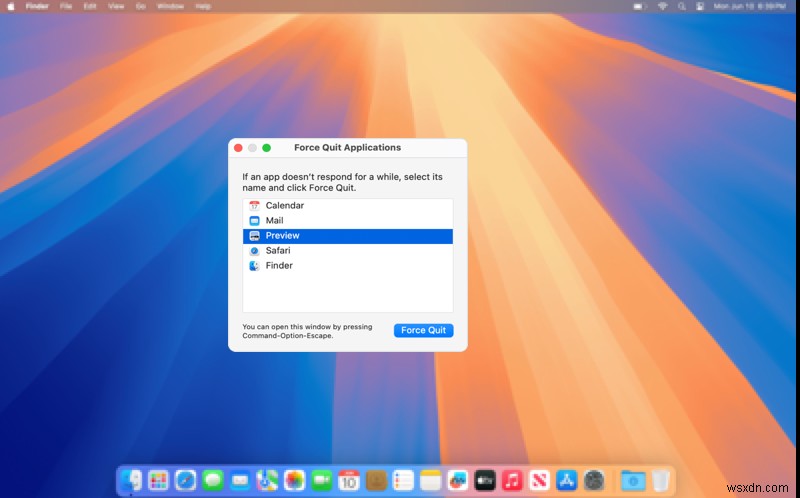
Task: Click the battery status icon
Action: coord(640,7)
